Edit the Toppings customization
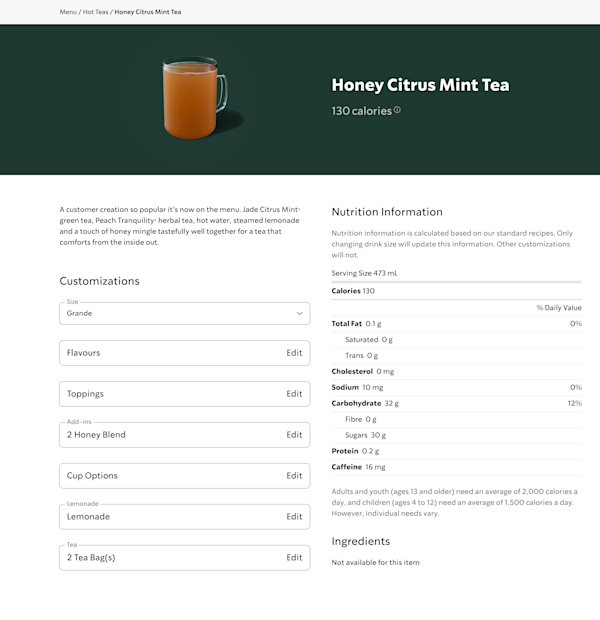 click(x=294, y=394)
